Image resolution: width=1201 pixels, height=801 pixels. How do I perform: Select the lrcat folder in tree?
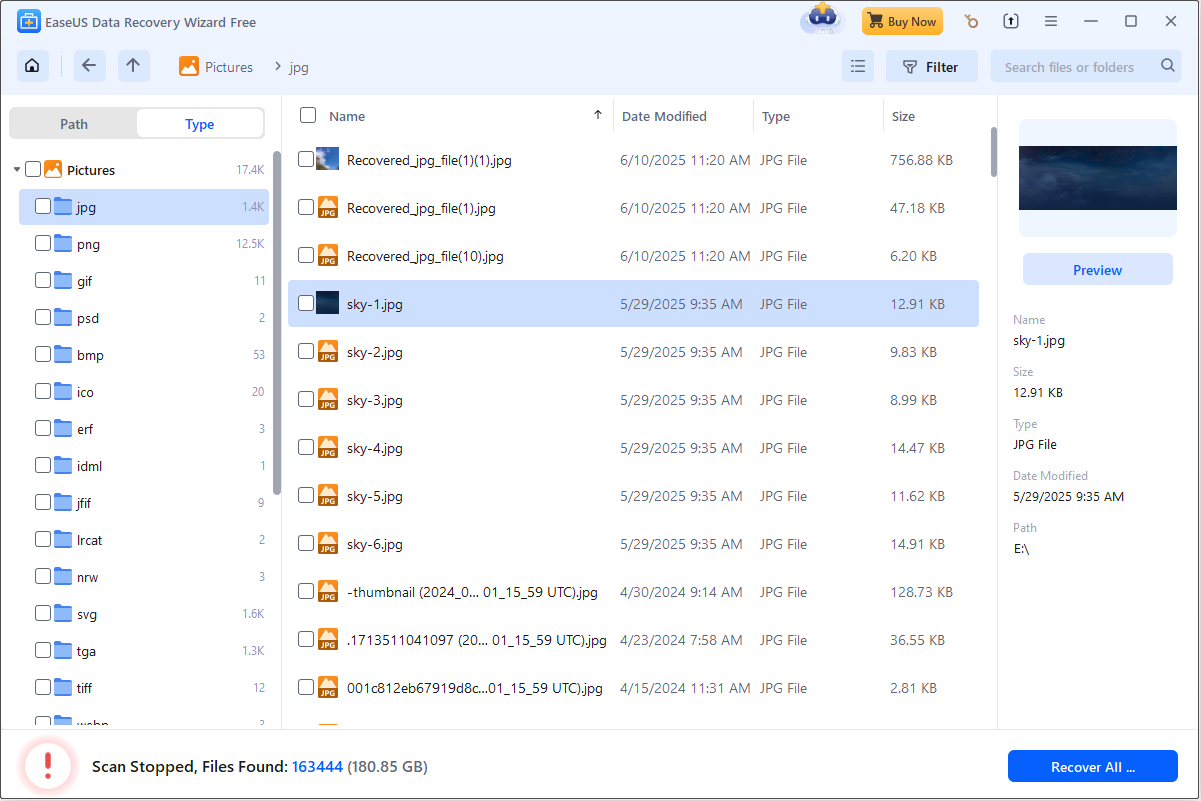click(x=144, y=540)
